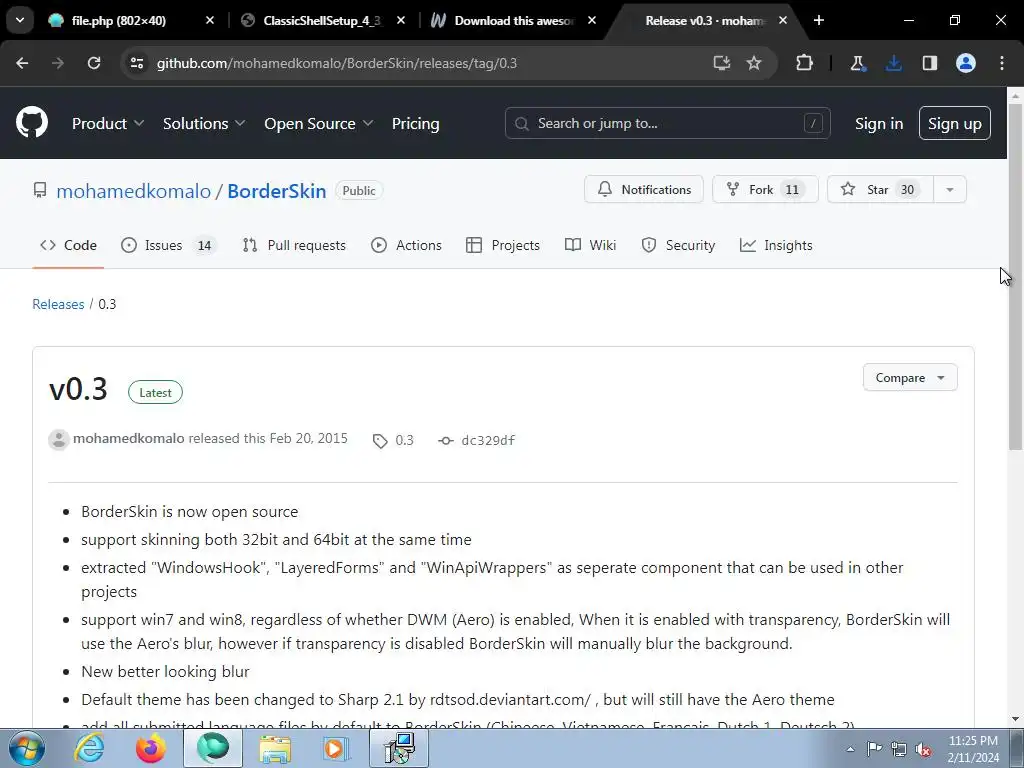Click the install app icon in address bar

pyautogui.click(x=721, y=63)
